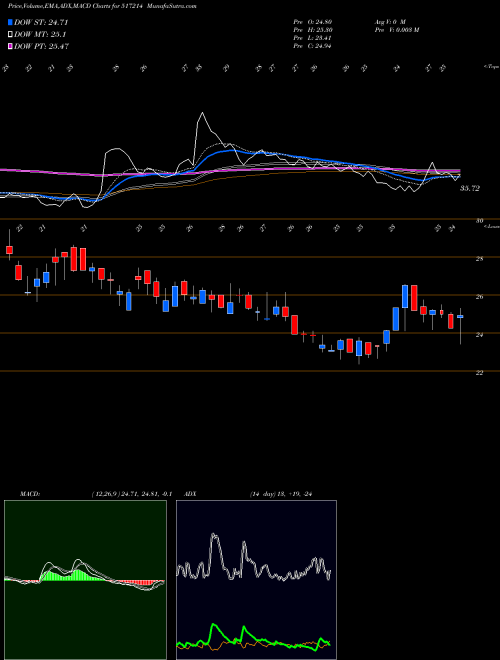Click the 'MACD:' panel heading
Screen dimensions: 500x660
point(29,494)
